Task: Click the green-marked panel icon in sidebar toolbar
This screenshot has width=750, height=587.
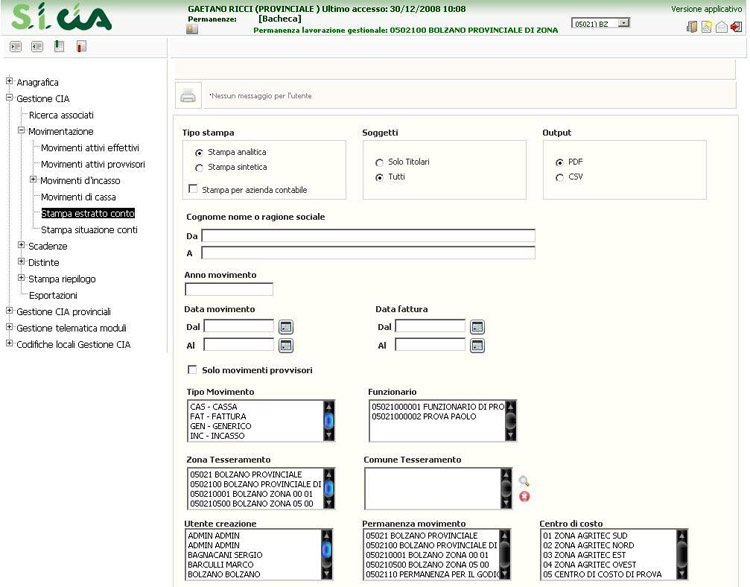Action: click(x=59, y=46)
